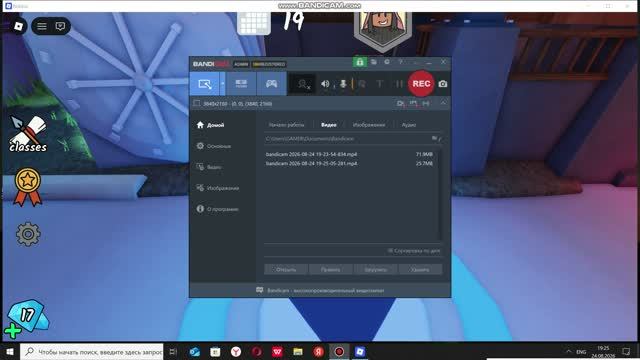Open File Explorer from the taskbar
This screenshot has width=640, height=360.
pyautogui.click(x=298, y=351)
